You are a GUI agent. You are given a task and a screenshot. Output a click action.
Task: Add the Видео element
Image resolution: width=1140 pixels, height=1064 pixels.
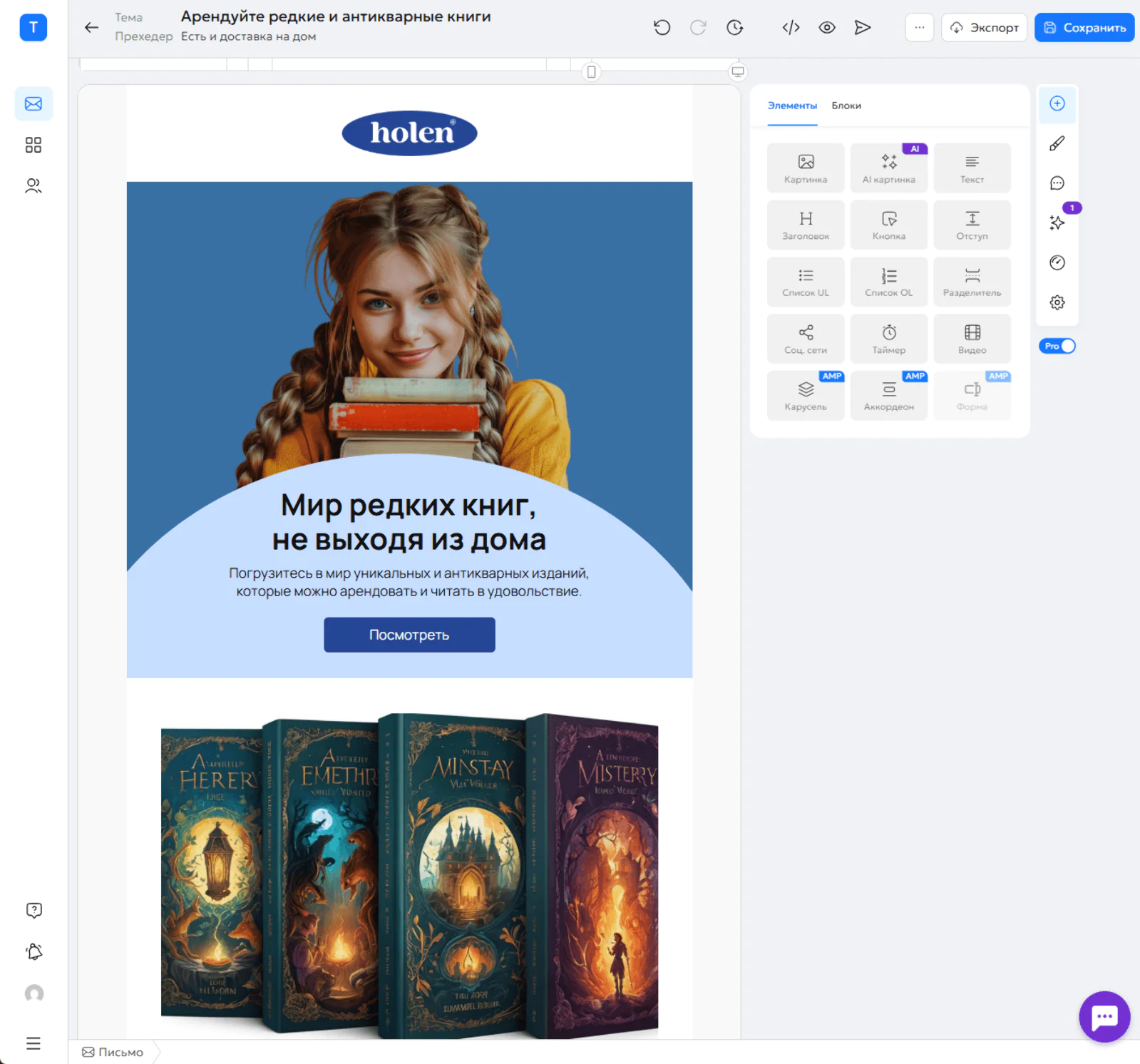click(972, 339)
